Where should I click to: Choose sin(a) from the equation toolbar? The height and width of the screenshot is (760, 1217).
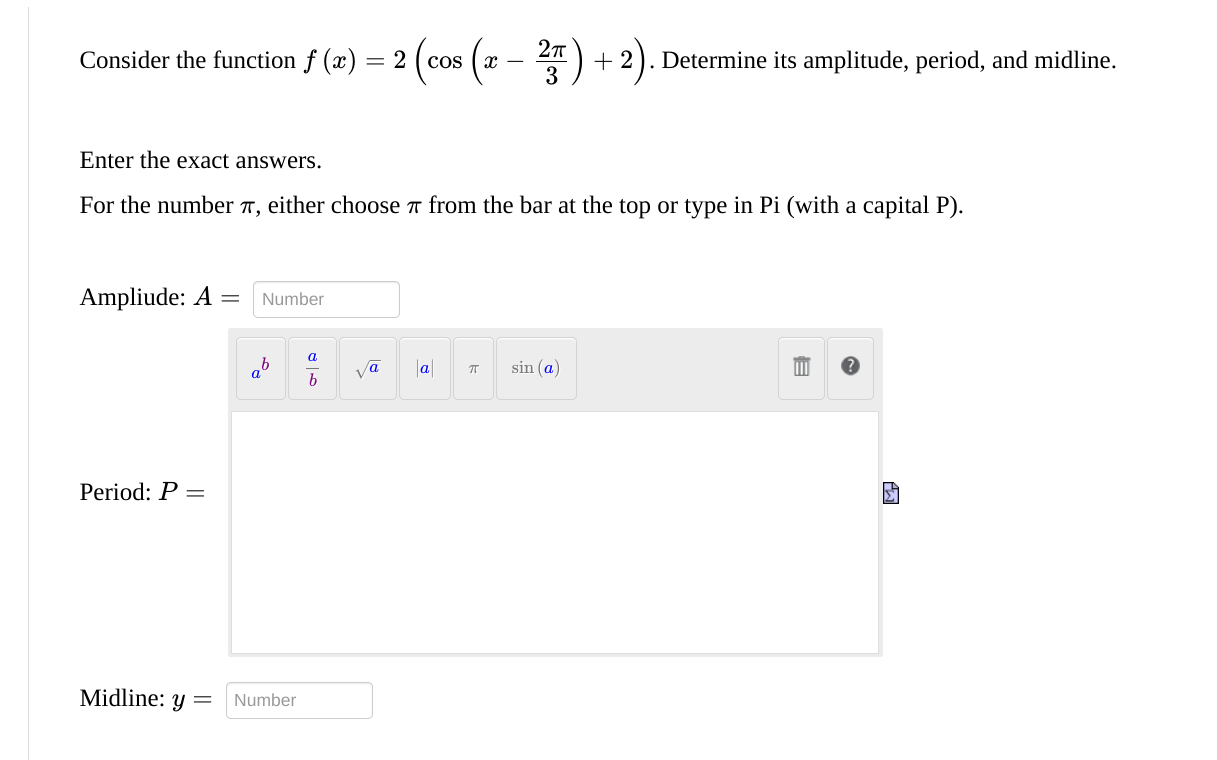[x=536, y=368]
